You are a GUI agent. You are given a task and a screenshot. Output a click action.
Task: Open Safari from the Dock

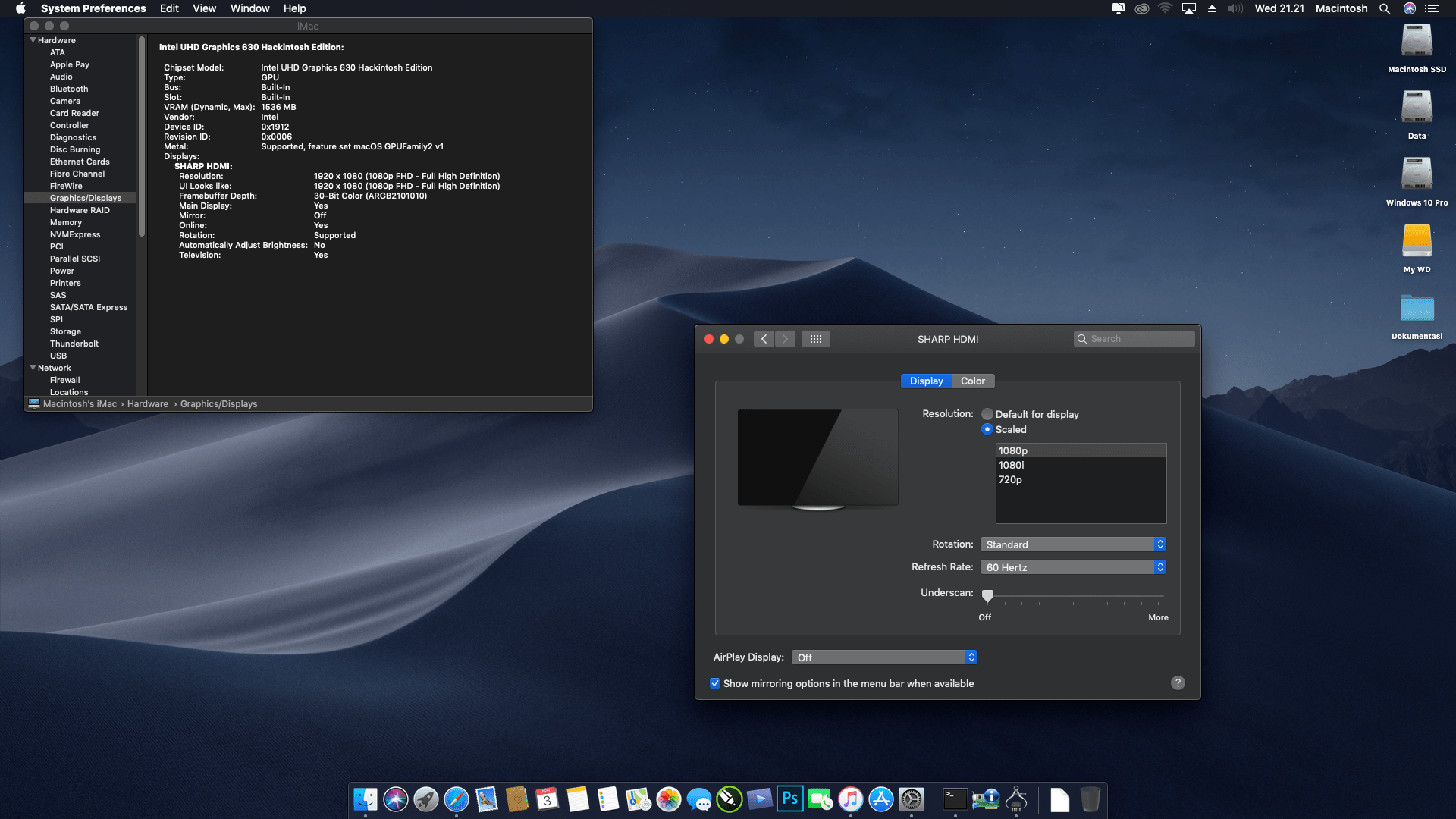pyautogui.click(x=457, y=799)
